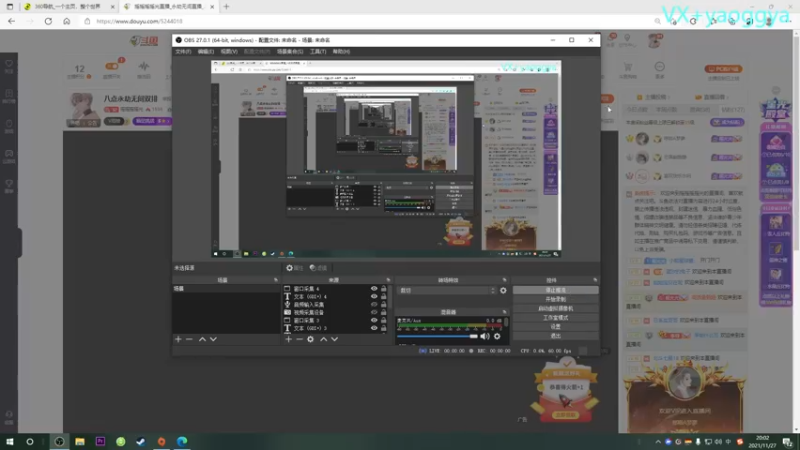The width and height of the screenshot is (800, 450).
Task: Click Filters button above the sources panel
Action: 318,268
